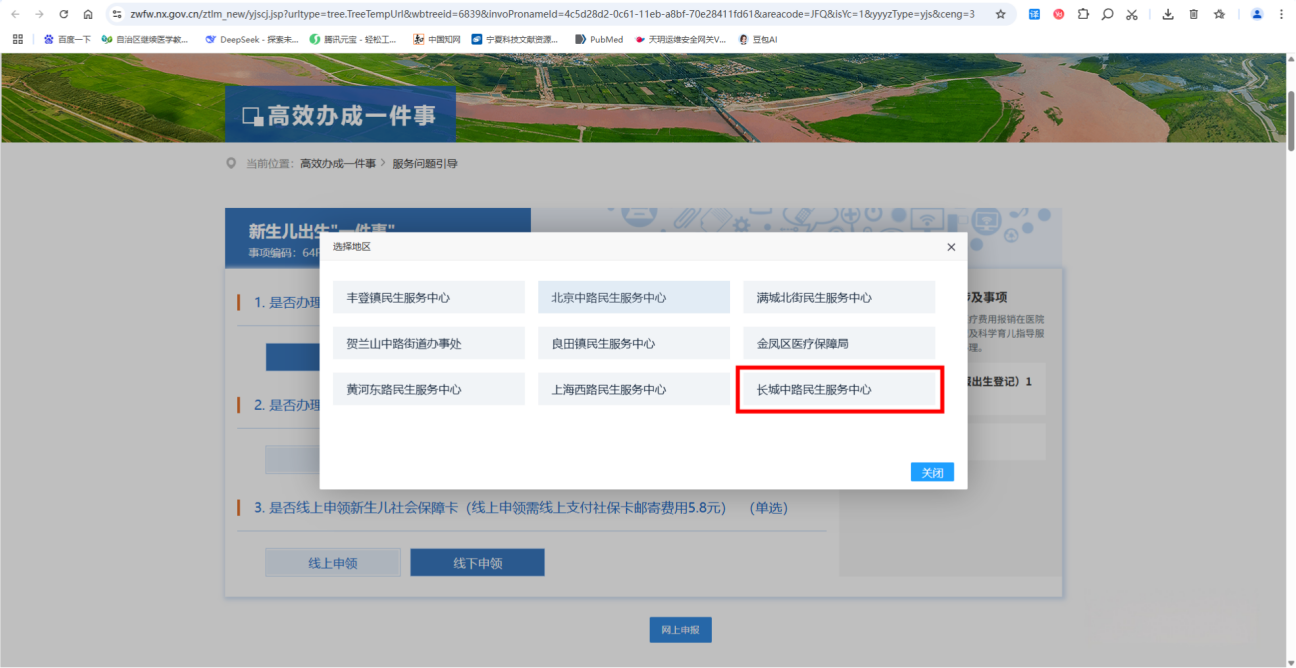This screenshot has width=1296, height=668.
Task: Pick 金凤区医疗保障局 from the region list
Action: [839, 343]
